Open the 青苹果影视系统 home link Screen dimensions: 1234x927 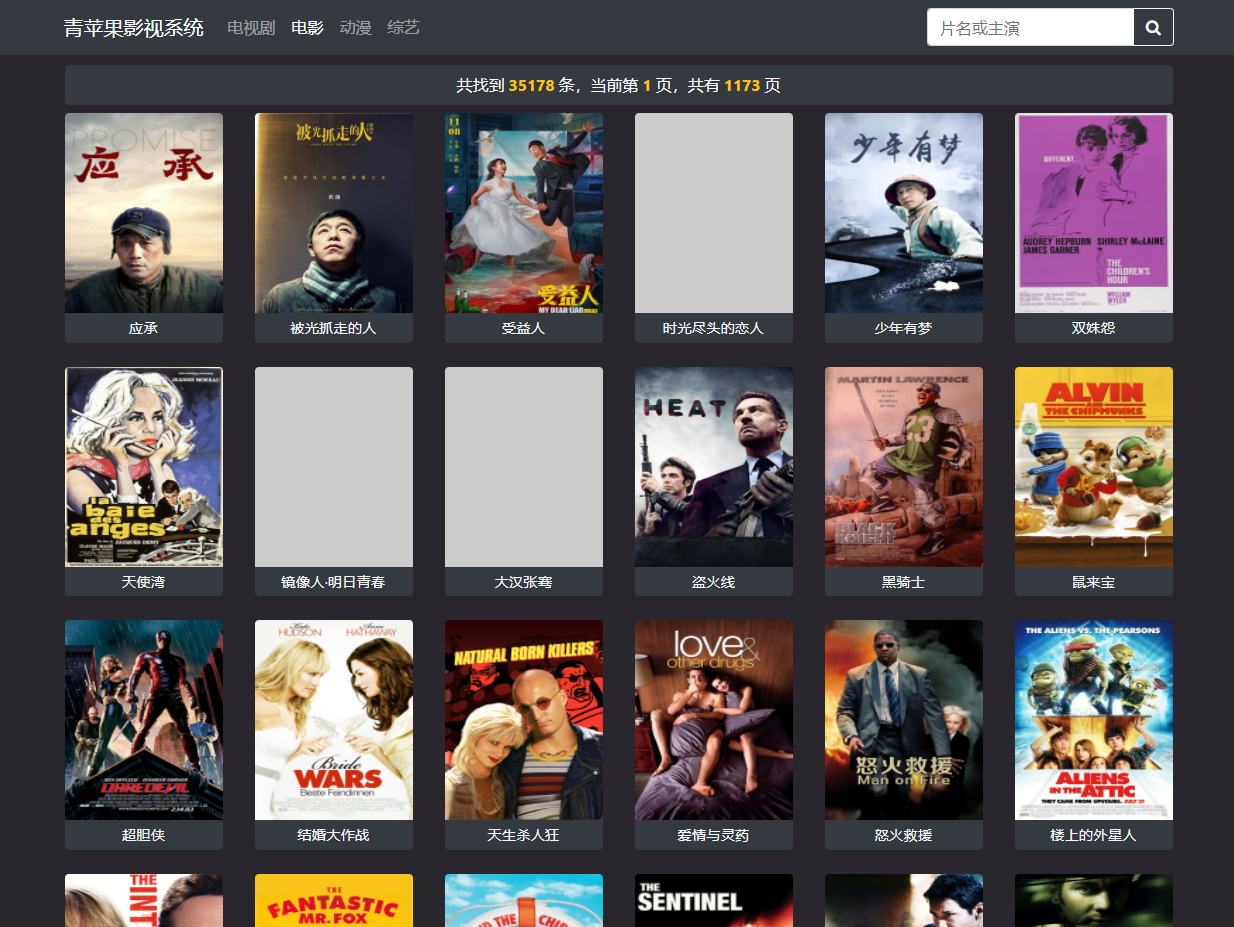[134, 28]
